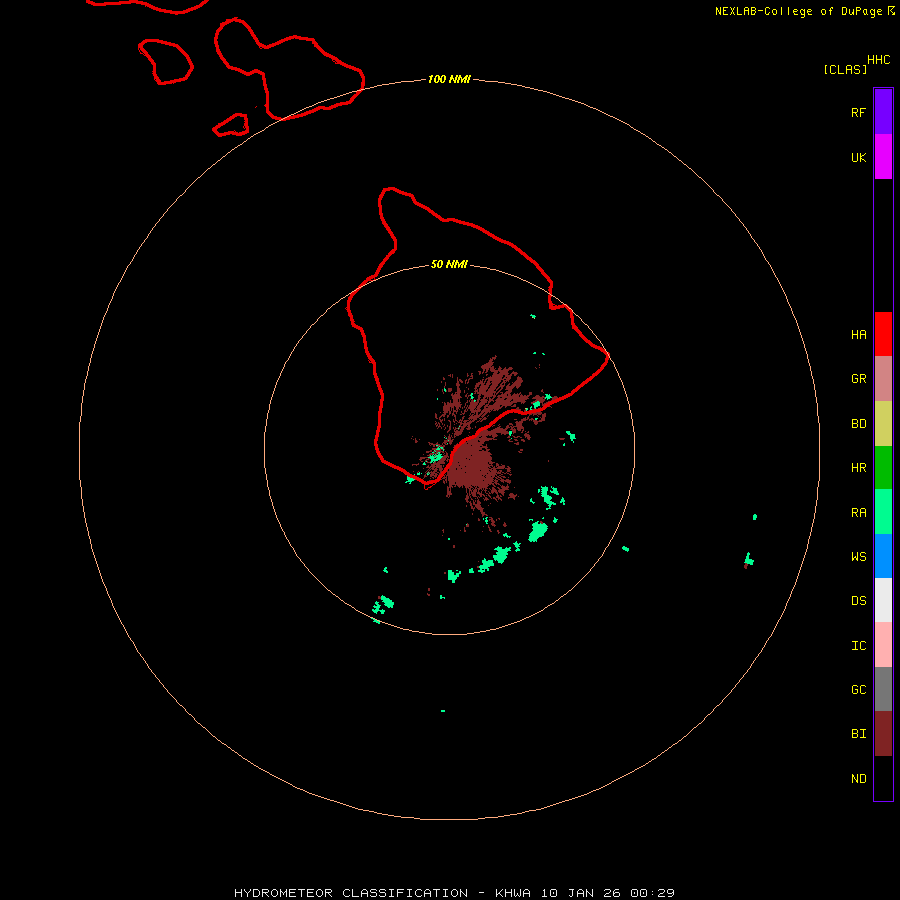Click the GC legend label
The image size is (900, 900).
click(x=858, y=689)
